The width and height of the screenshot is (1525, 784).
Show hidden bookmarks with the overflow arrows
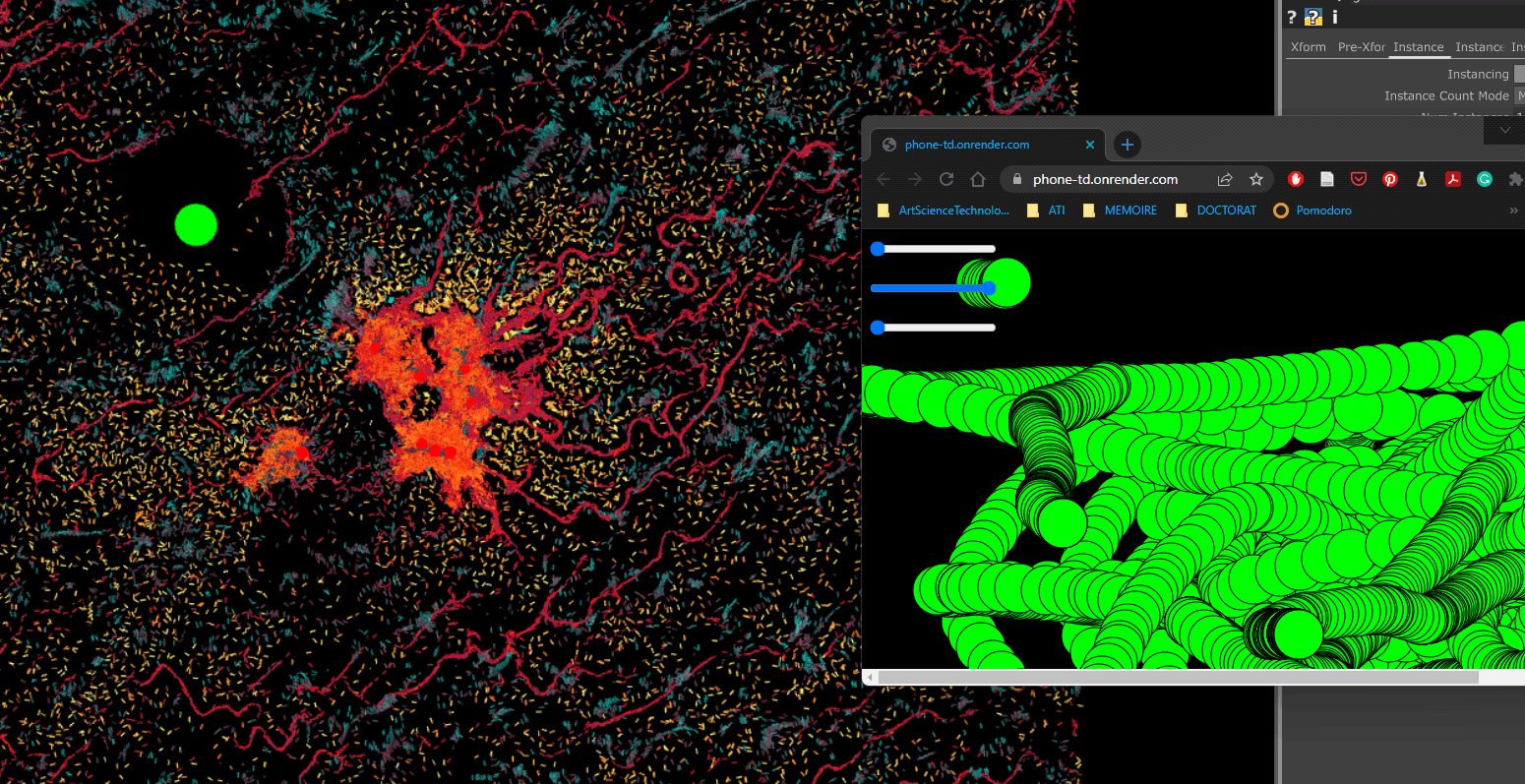[1513, 211]
